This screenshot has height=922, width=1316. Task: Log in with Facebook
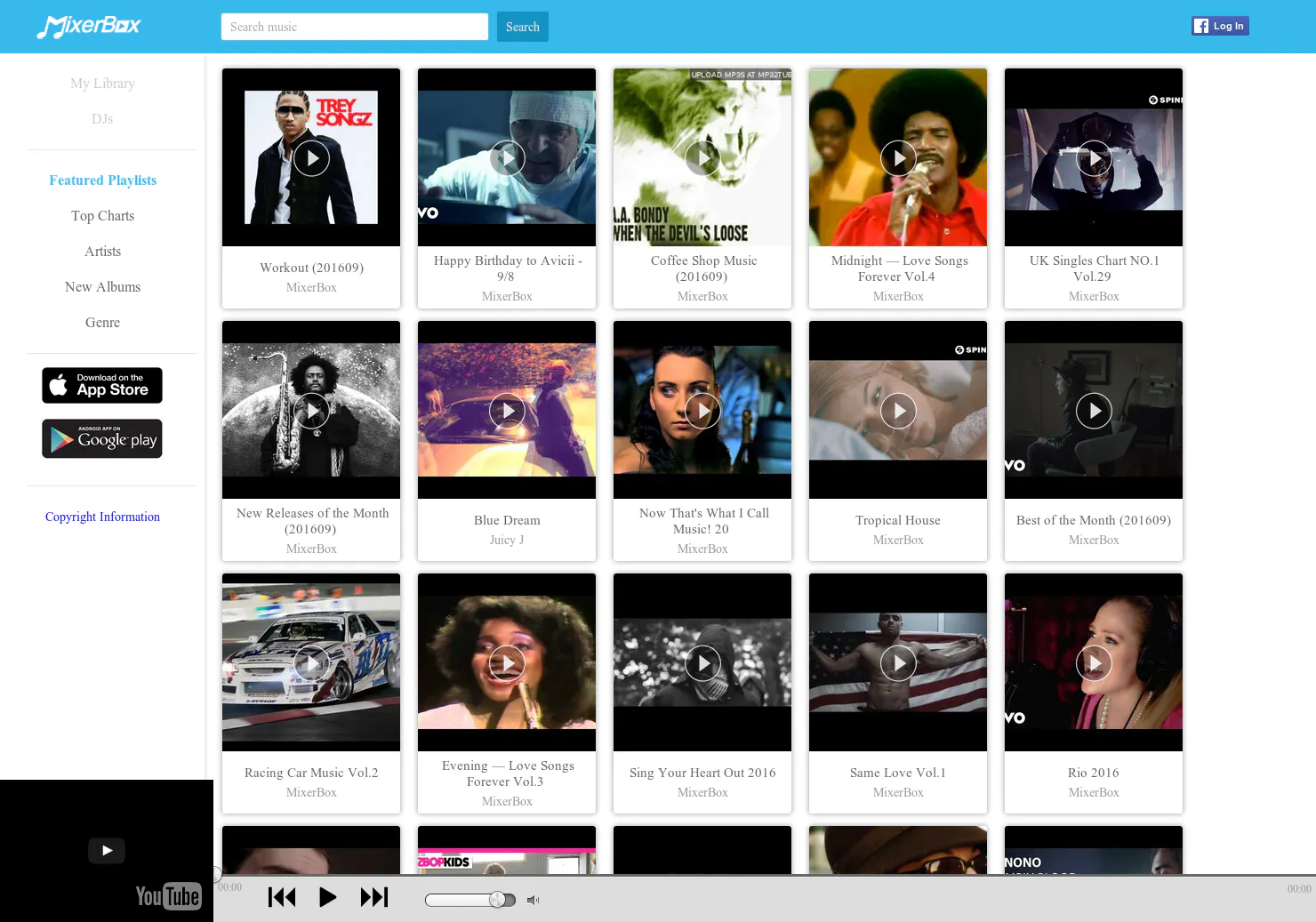pos(1220,26)
